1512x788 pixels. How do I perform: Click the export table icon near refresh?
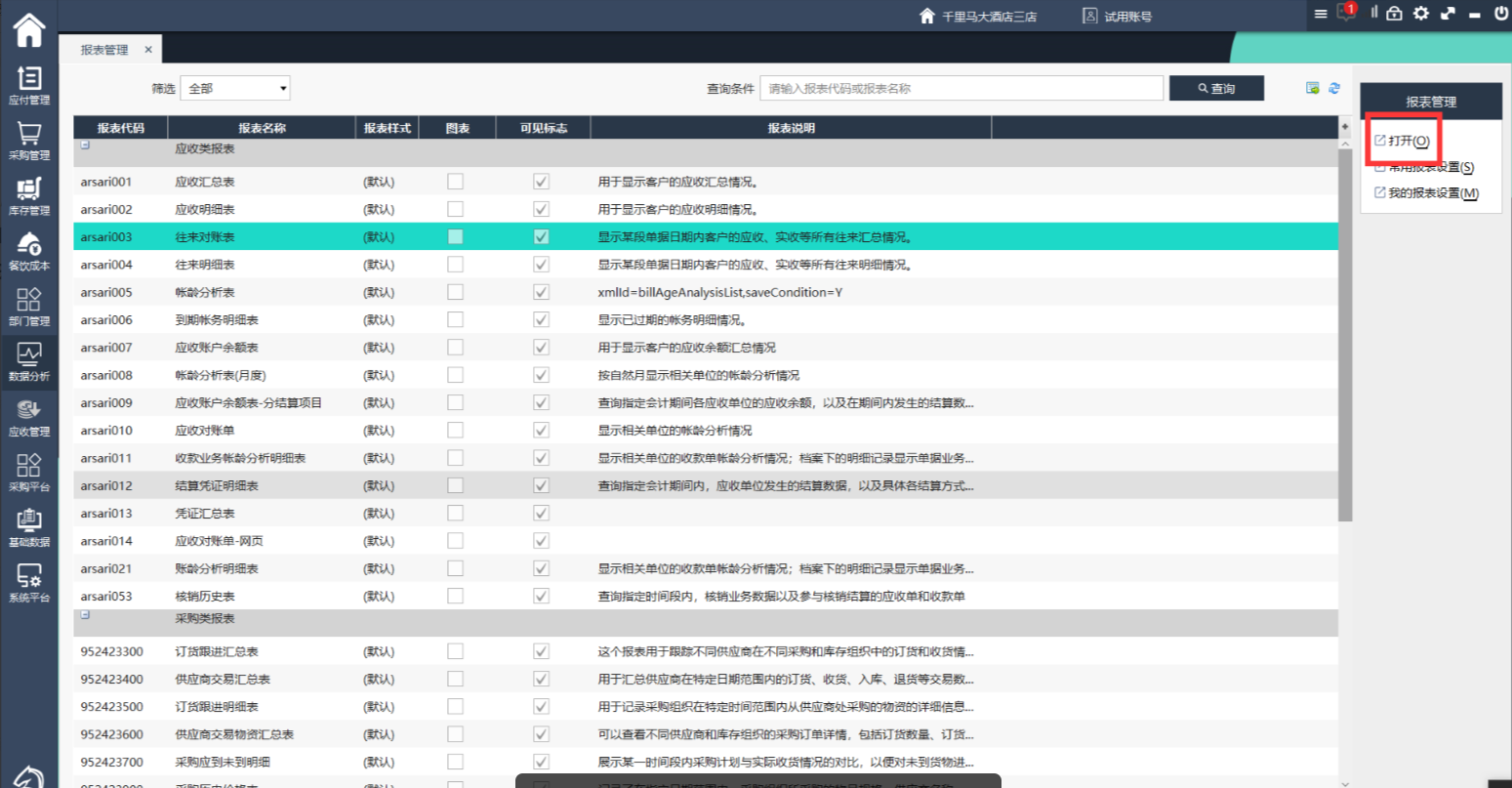coord(1313,88)
